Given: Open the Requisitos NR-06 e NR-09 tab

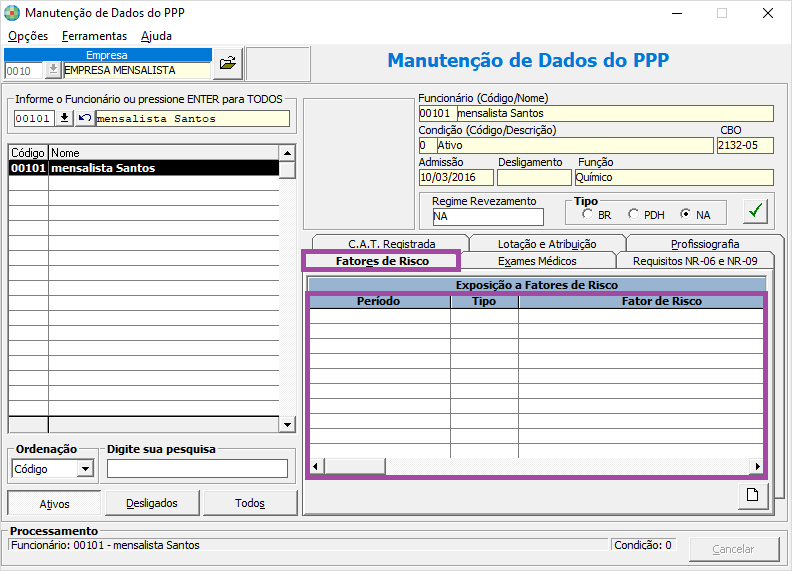Looking at the screenshot, I should click(695, 261).
